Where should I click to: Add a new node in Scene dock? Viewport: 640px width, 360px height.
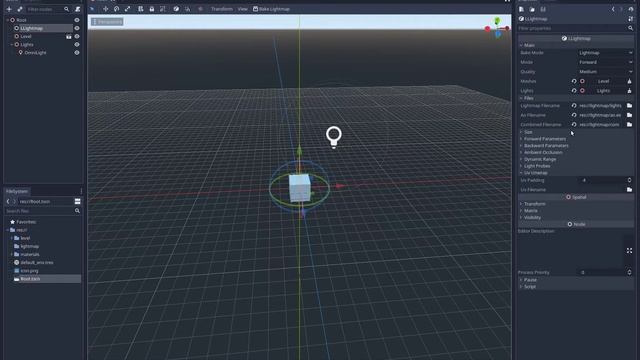[x=9, y=9]
